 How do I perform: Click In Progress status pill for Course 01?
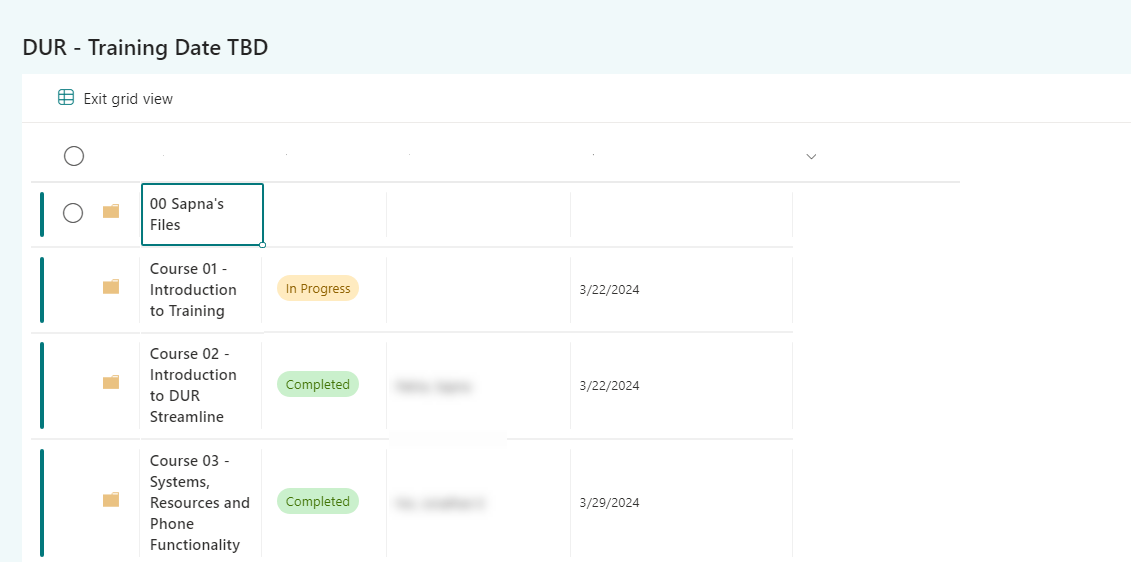tap(318, 289)
